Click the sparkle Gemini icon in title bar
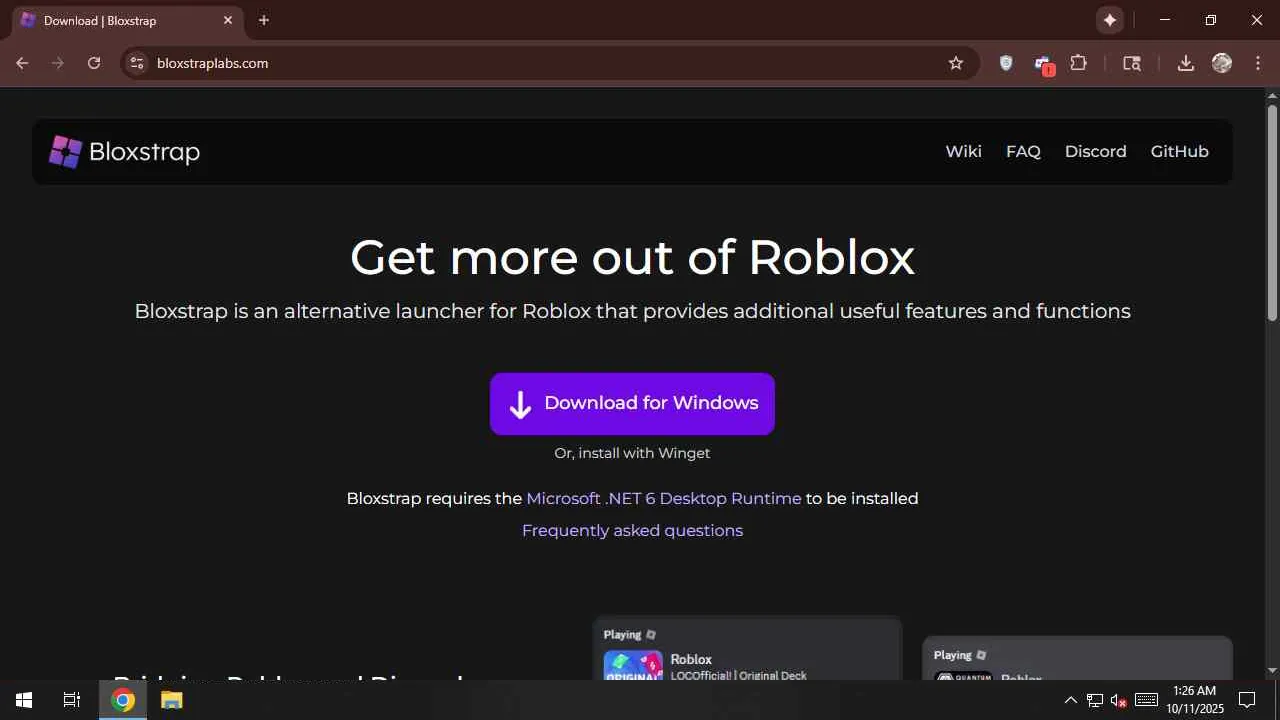 coord(1109,20)
